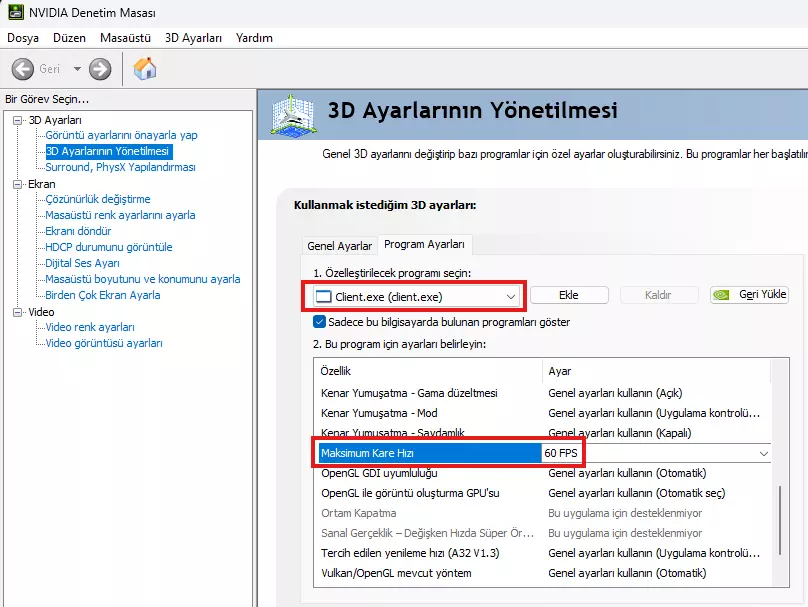Select 3D Ayarlarının Yönetilmesi tree item

pyautogui.click(x=108, y=151)
